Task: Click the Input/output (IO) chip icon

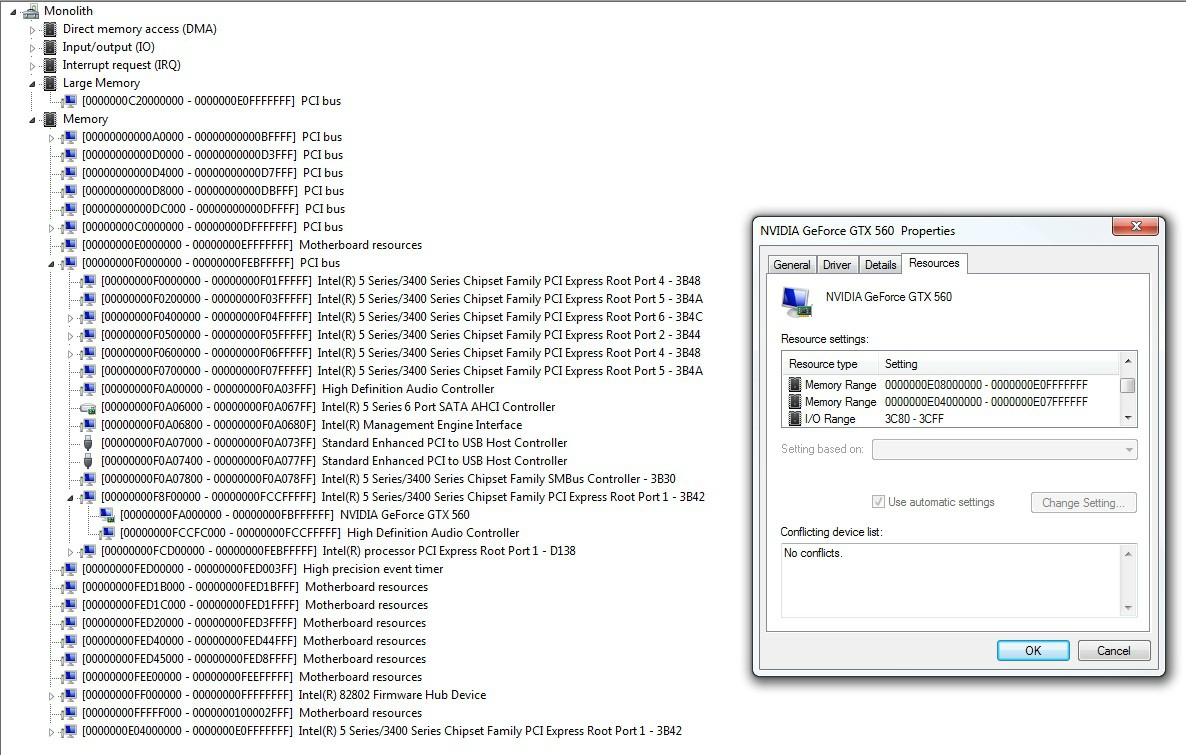Action: pyautogui.click(x=50, y=47)
